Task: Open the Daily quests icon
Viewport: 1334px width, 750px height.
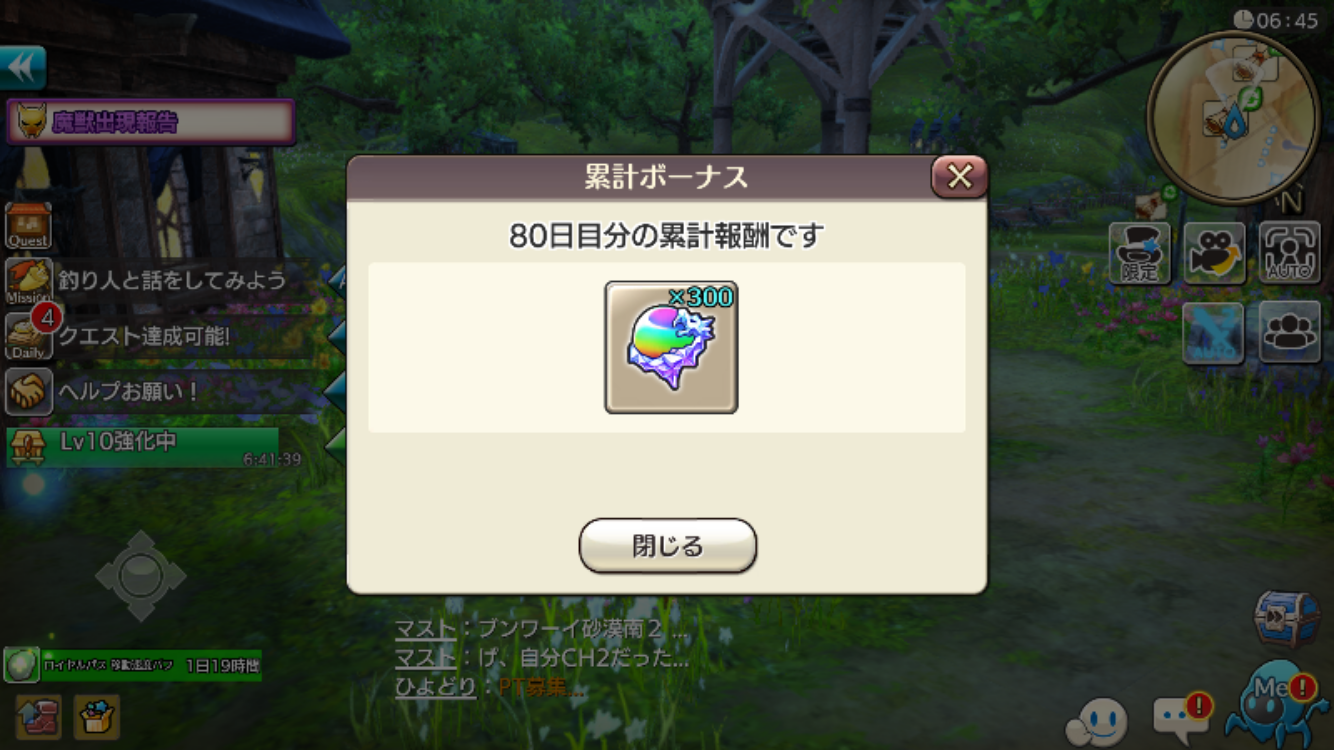Action: tap(28, 337)
